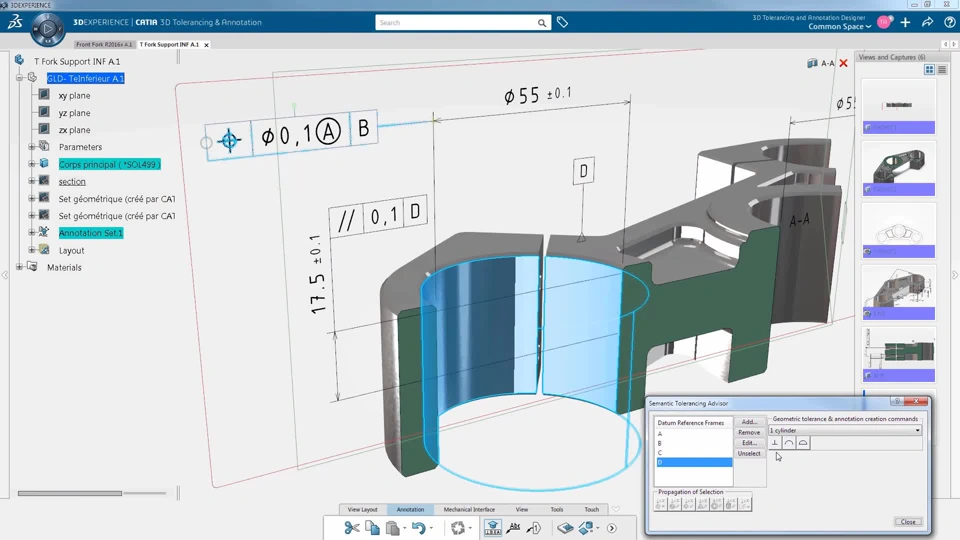Open the Tools tab
The width and height of the screenshot is (960, 540).
pos(557,509)
